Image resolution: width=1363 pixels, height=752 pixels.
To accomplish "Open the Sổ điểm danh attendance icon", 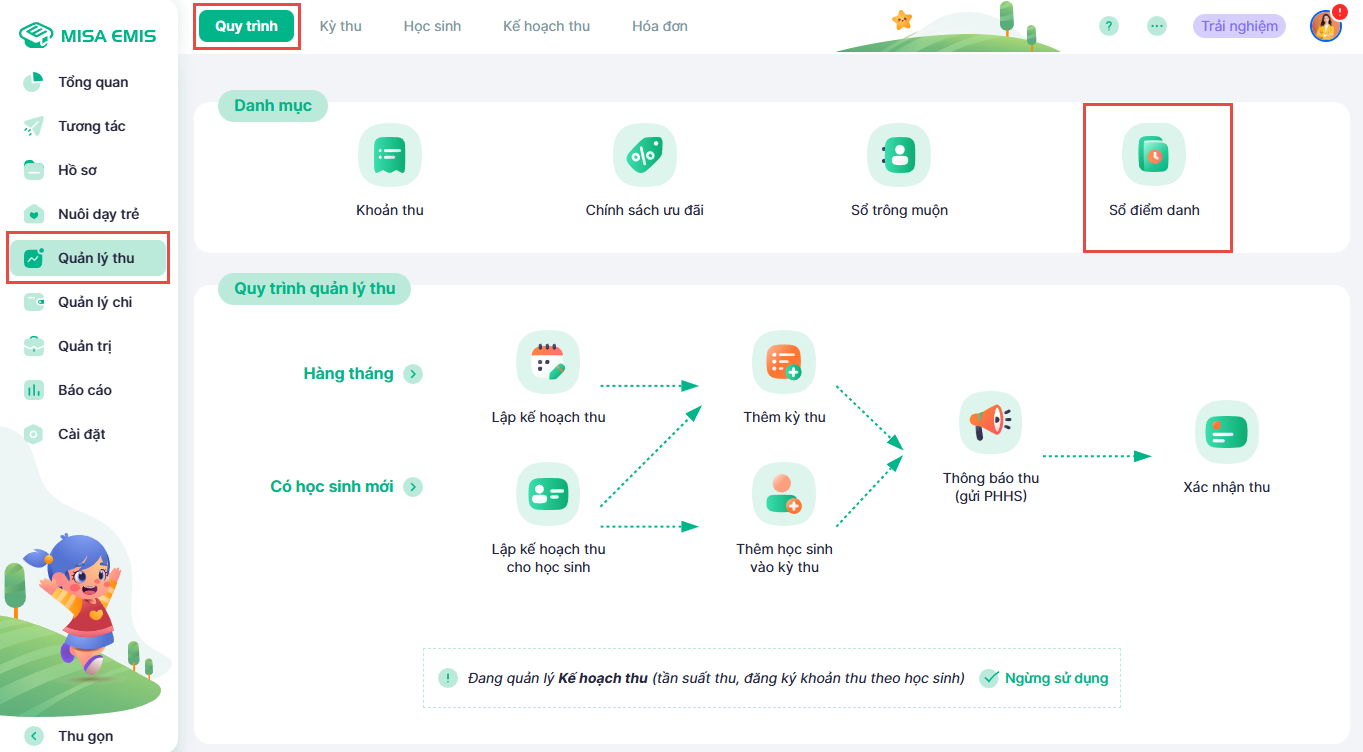I will (x=1154, y=155).
